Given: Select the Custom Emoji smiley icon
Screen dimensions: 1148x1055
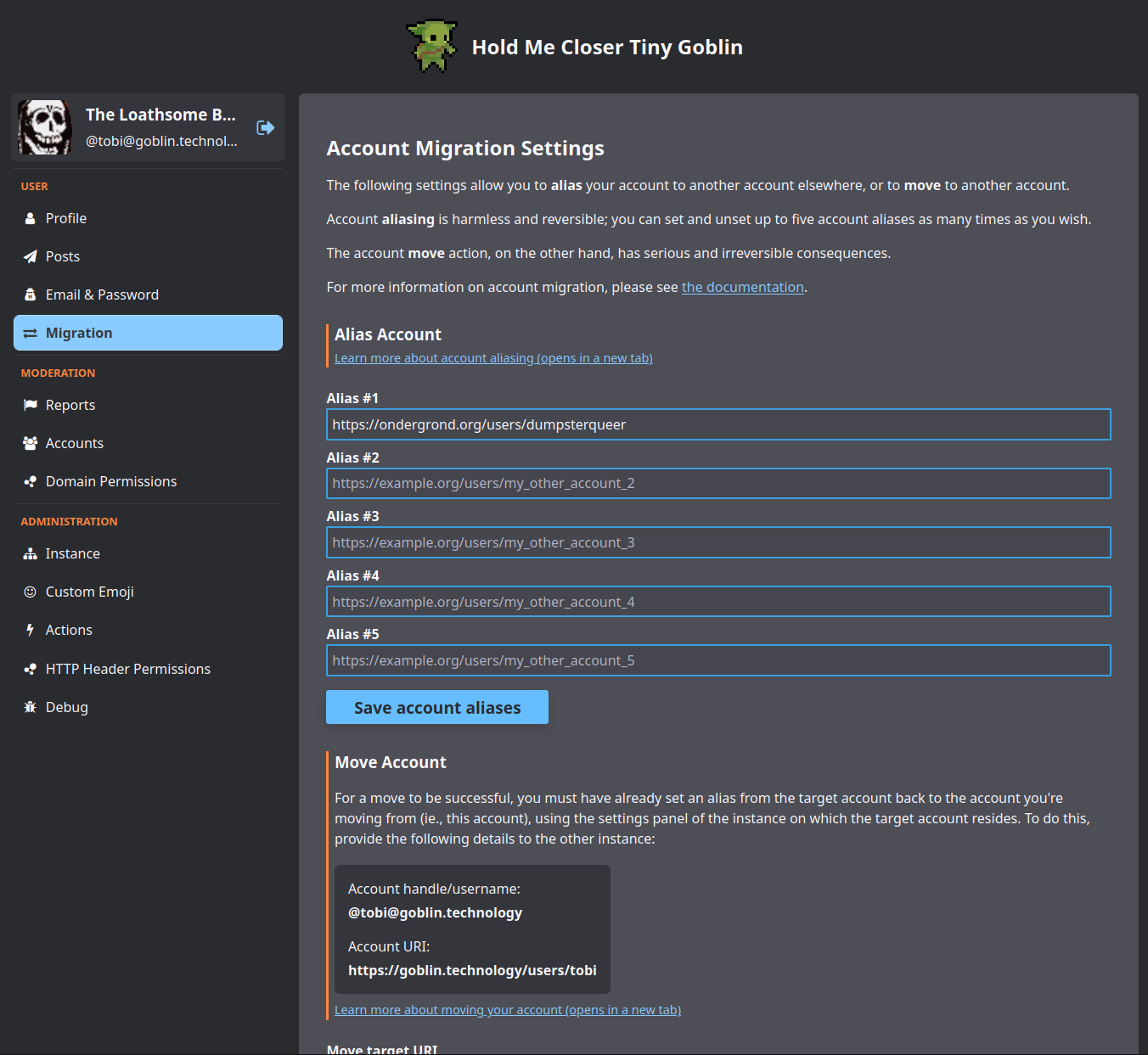Looking at the screenshot, I should pos(31,591).
